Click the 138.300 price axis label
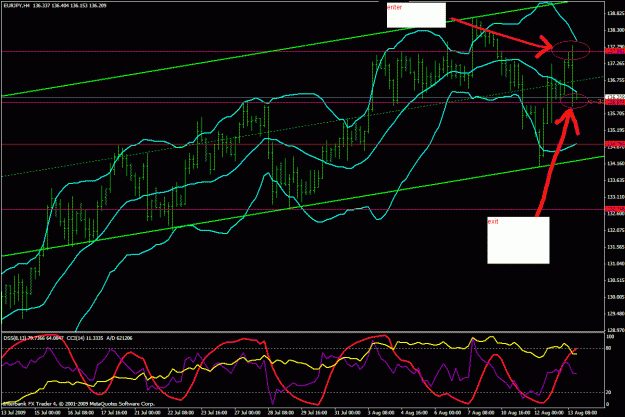The image size is (625, 417). (x=615, y=30)
